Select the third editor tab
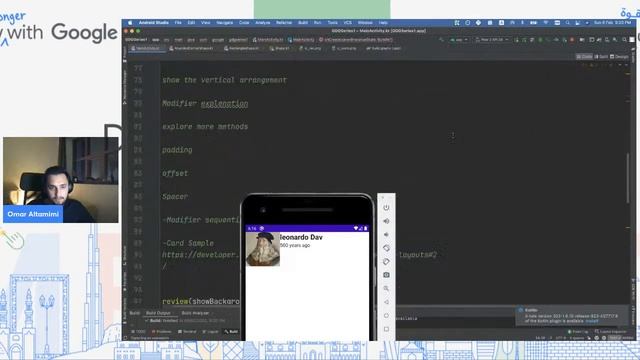Viewport: 640px width, 360px height. click(242, 48)
